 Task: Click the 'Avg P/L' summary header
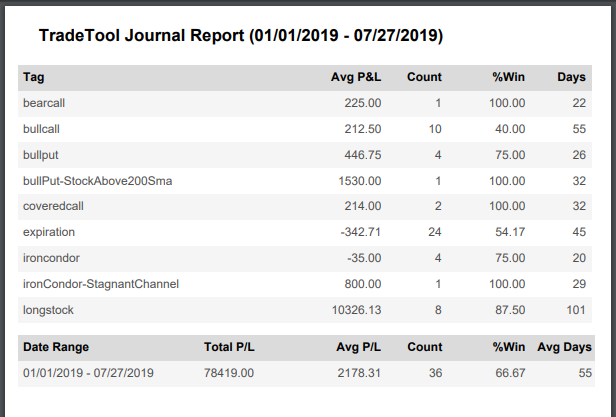[358, 347]
